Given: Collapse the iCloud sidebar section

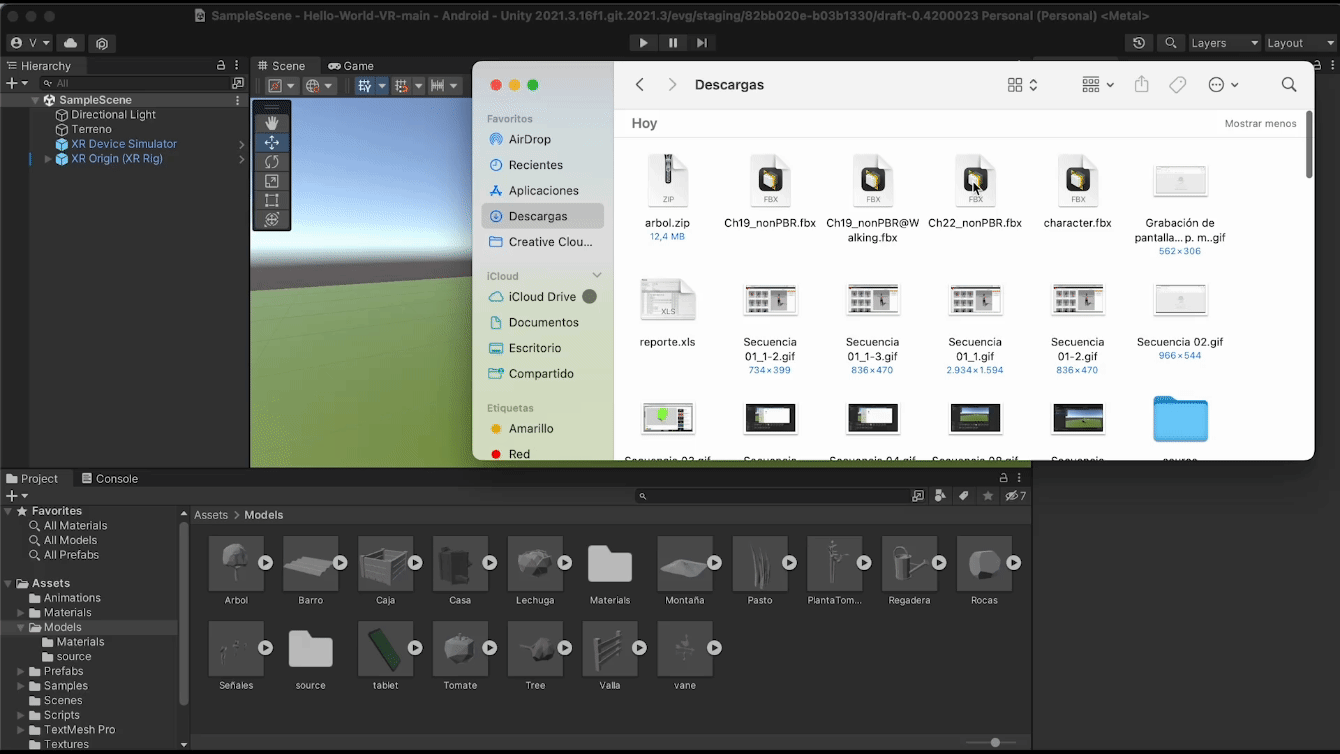Looking at the screenshot, I should point(597,275).
